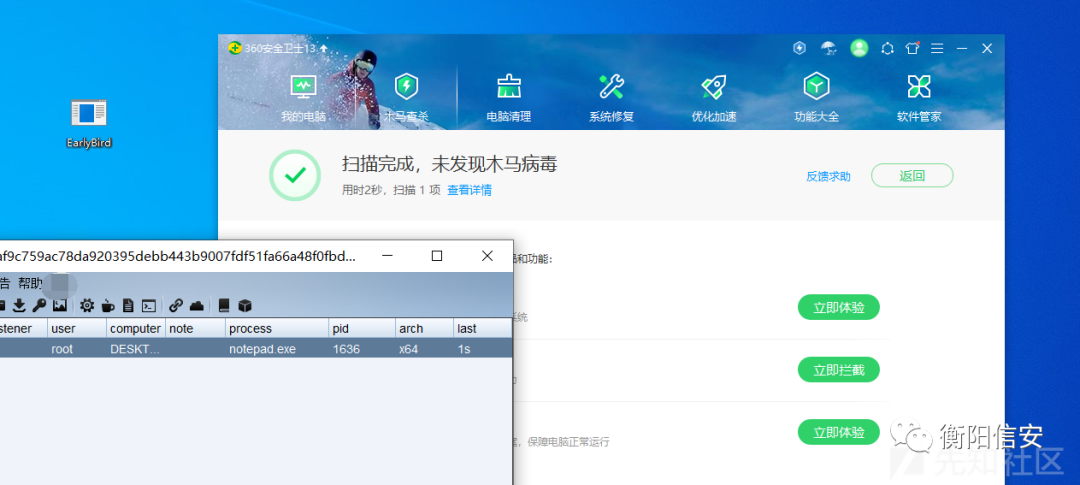Click the upgrade arrow beside 360安全卫士13 title
1080x485 pixels.
tap(324, 49)
